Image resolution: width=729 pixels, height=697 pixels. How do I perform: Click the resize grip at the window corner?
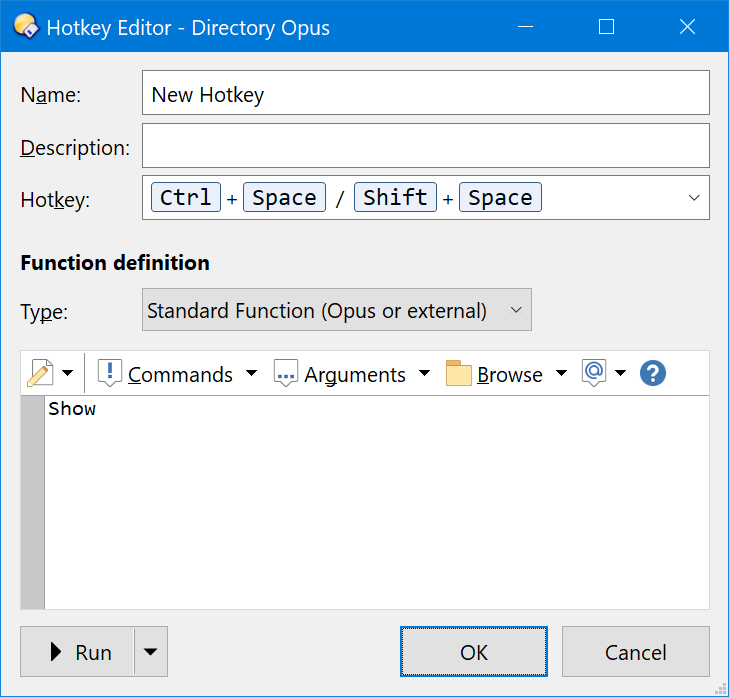point(720,689)
